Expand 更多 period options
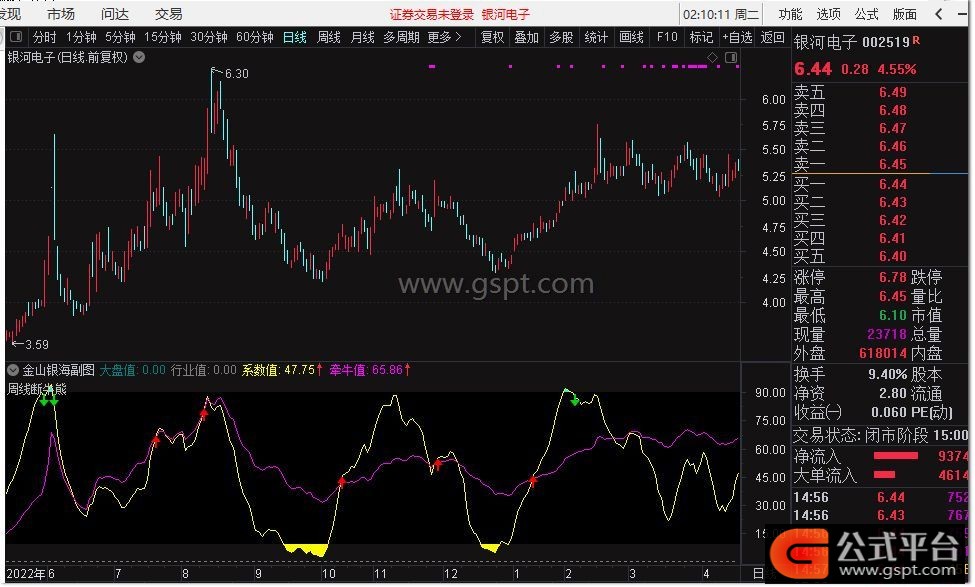The image size is (975, 587). [444, 37]
